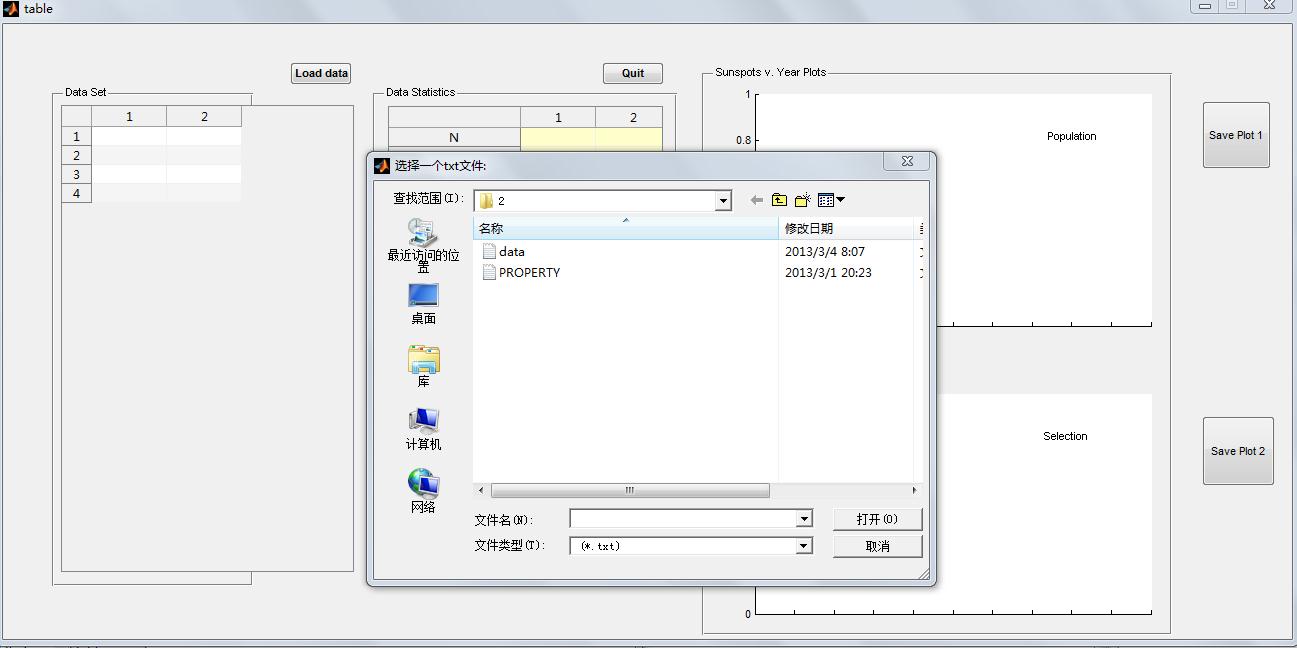The width and height of the screenshot is (1297, 648).
Task: Expand the file name (文件名) dropdown arrow
Action: pyautogui.click(x=804, y=519)
